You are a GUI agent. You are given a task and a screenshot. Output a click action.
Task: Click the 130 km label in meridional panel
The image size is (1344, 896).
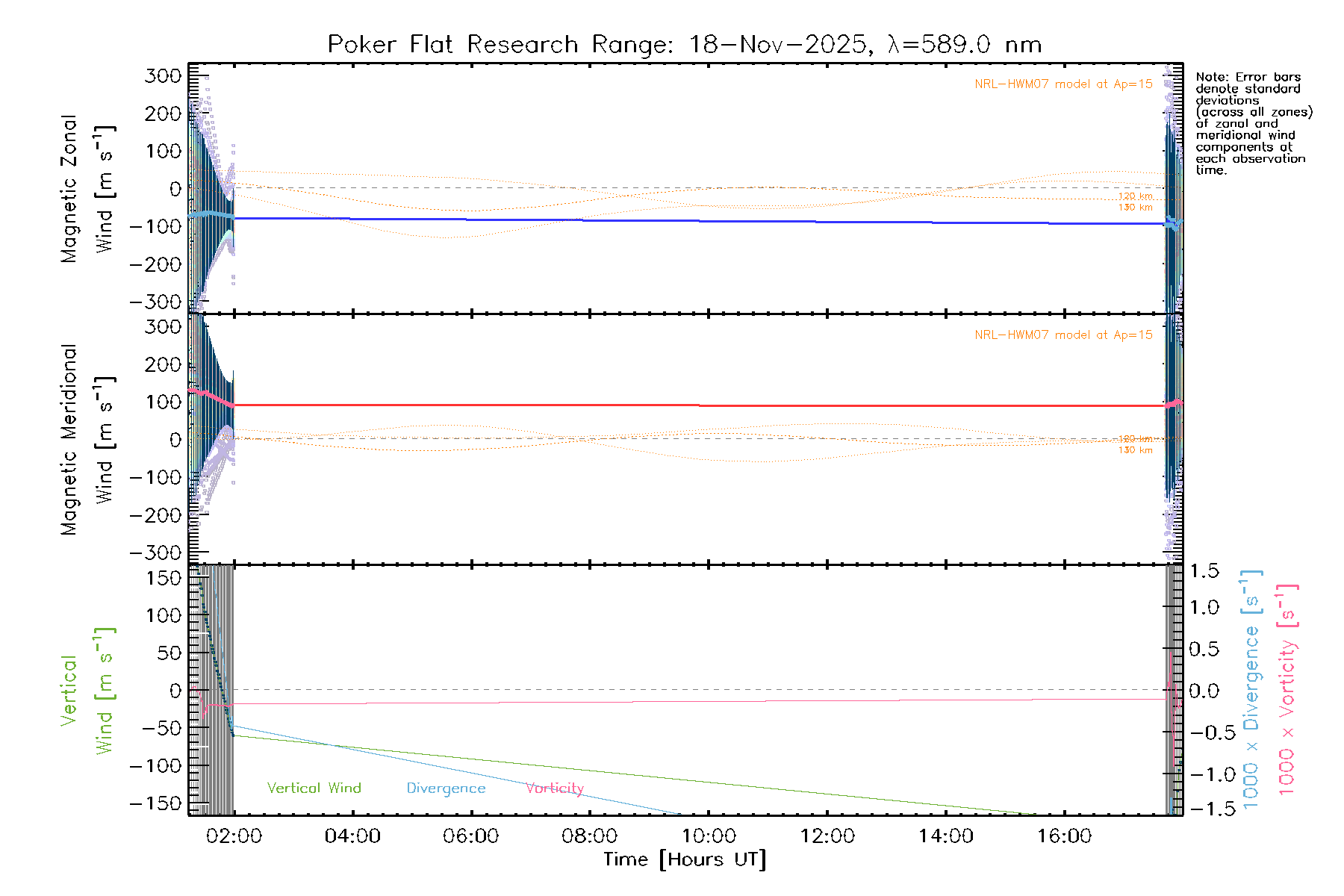(x=1135, y=450)
